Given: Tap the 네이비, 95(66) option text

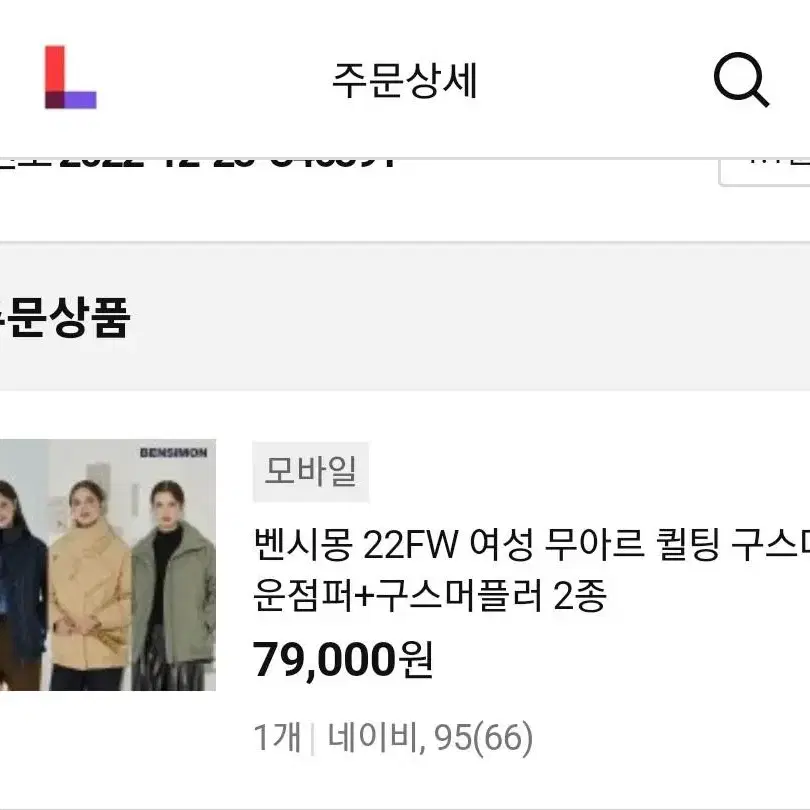Looking at the screenshot, I should (x=430, y=738).
